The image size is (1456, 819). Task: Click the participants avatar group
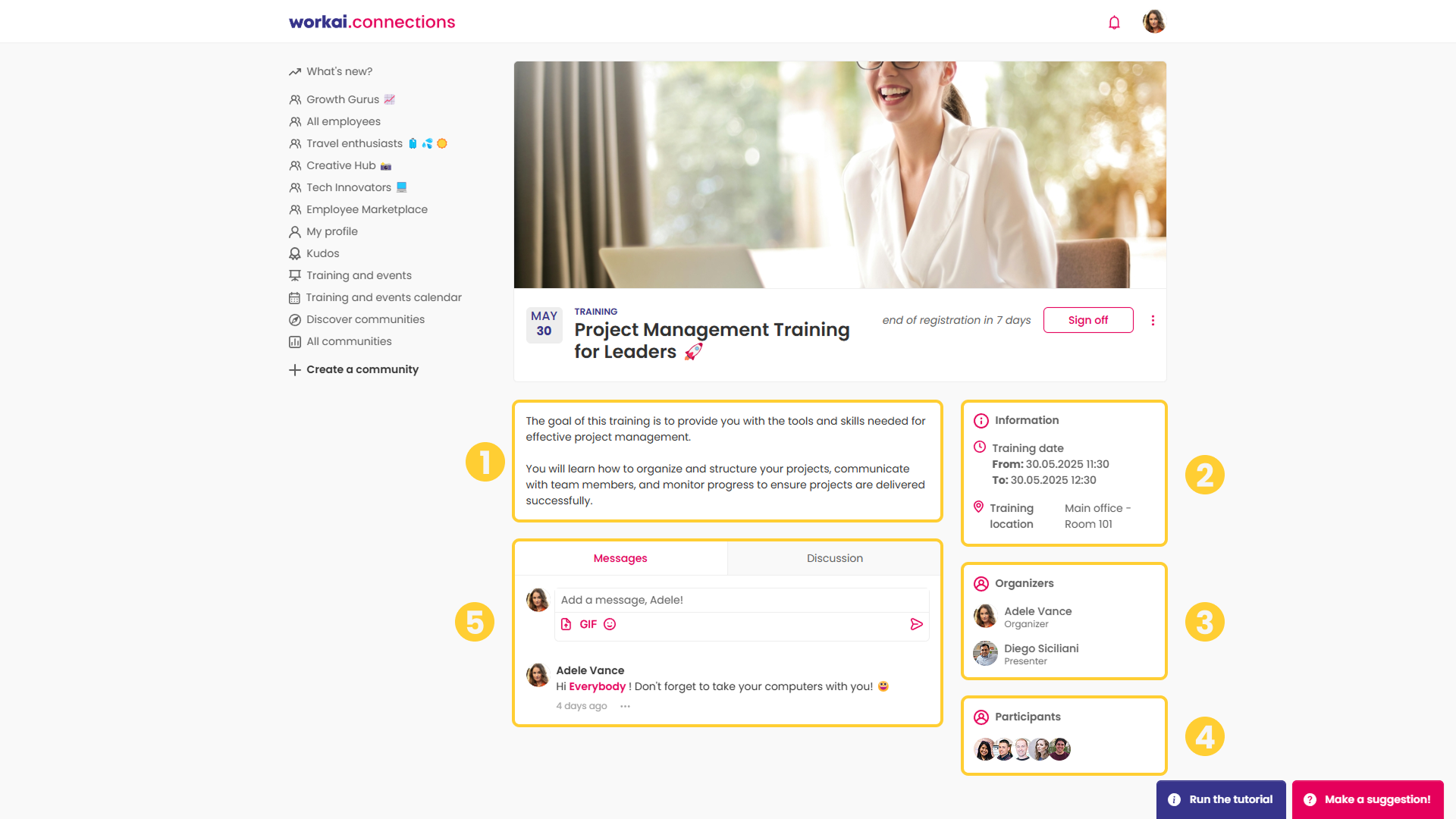(x=1021, y=749)
